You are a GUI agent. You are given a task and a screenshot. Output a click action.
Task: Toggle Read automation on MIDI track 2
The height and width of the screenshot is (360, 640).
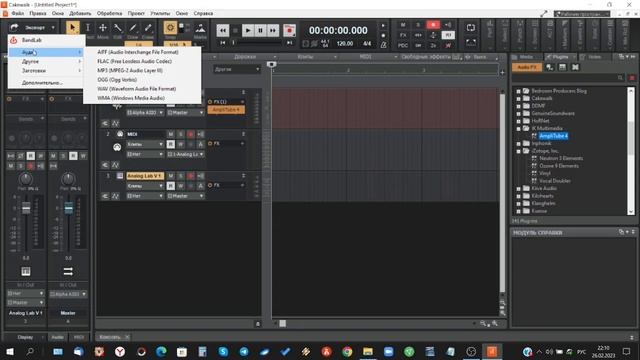tap(171, 144)
